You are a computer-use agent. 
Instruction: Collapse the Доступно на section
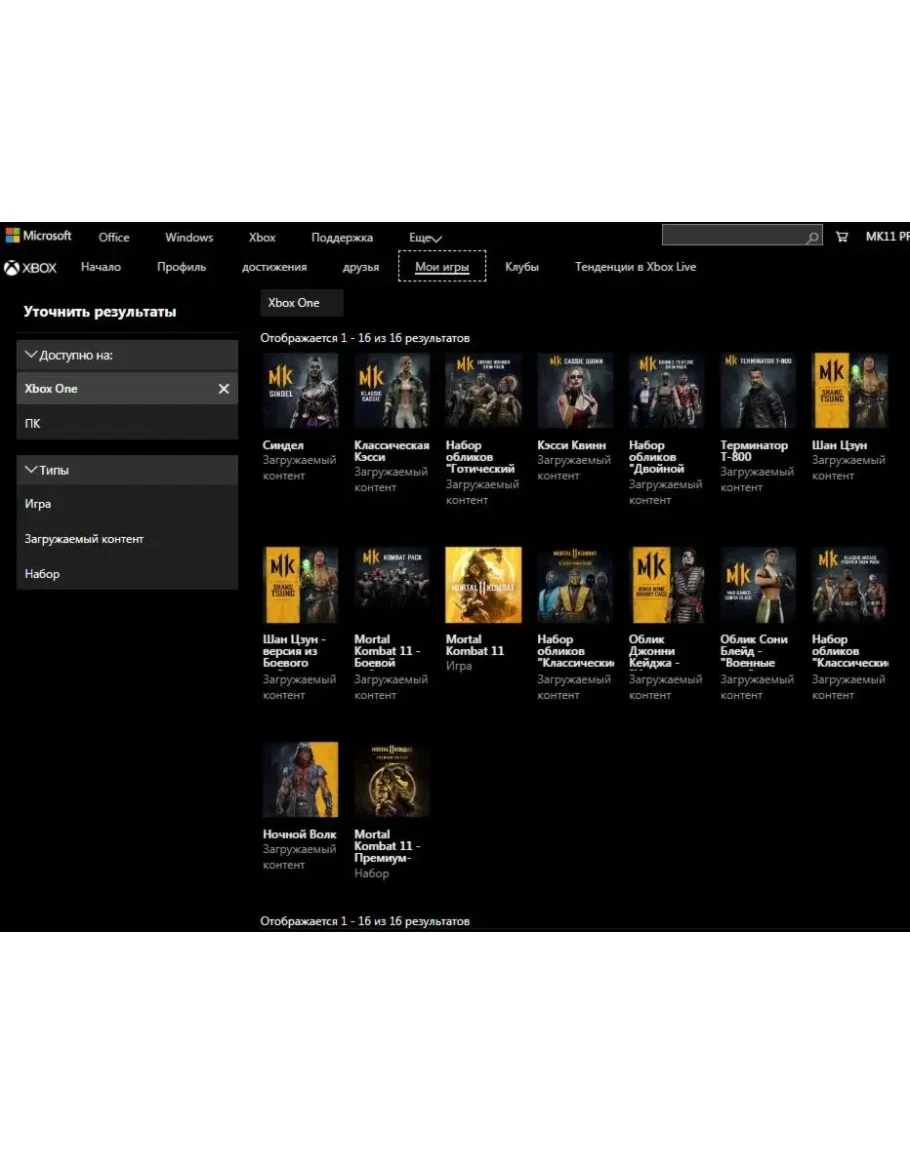click(x=31, y=355)
